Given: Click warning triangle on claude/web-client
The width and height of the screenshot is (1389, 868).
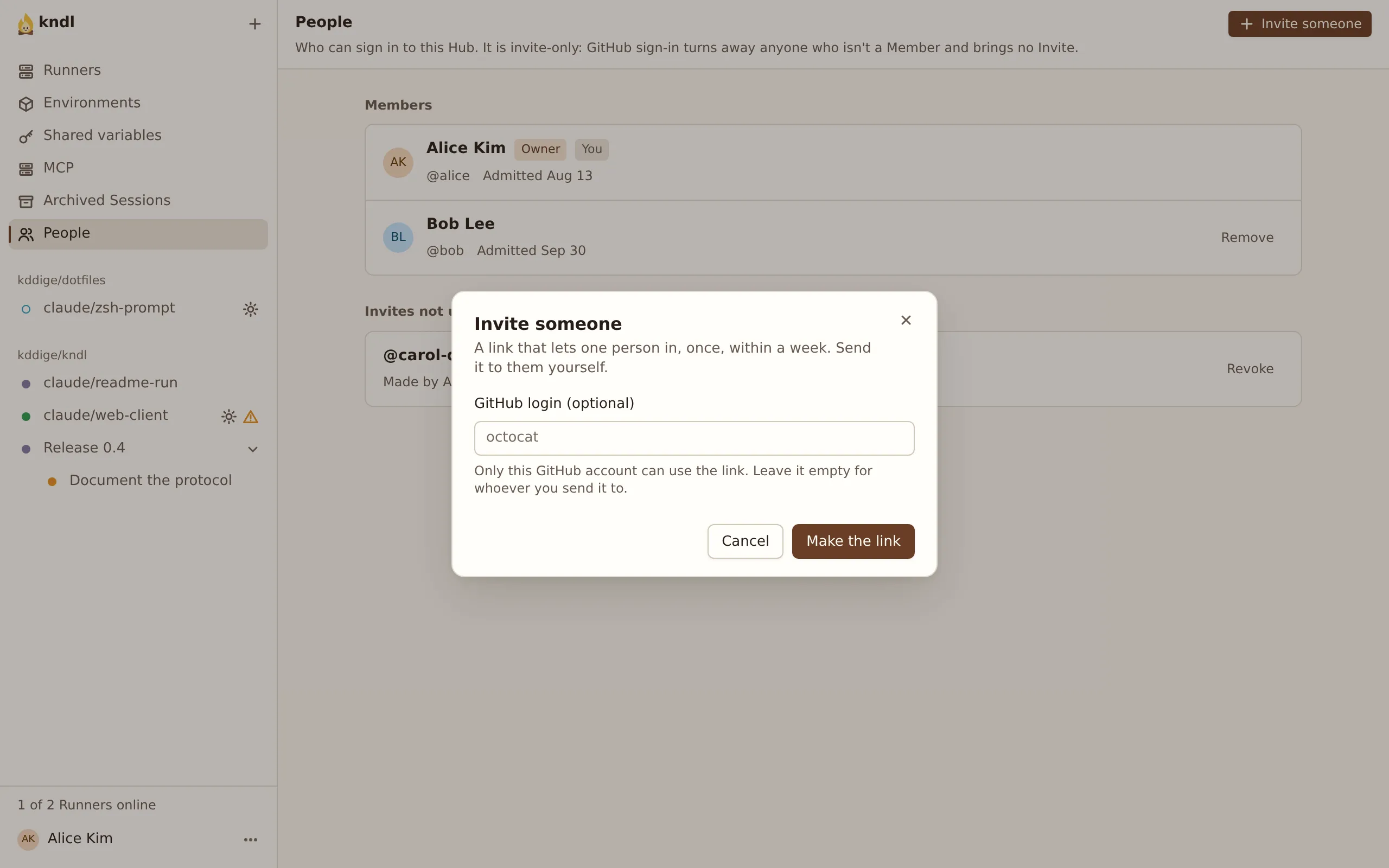Looking at the screenshot, I should tap(250, 417).
